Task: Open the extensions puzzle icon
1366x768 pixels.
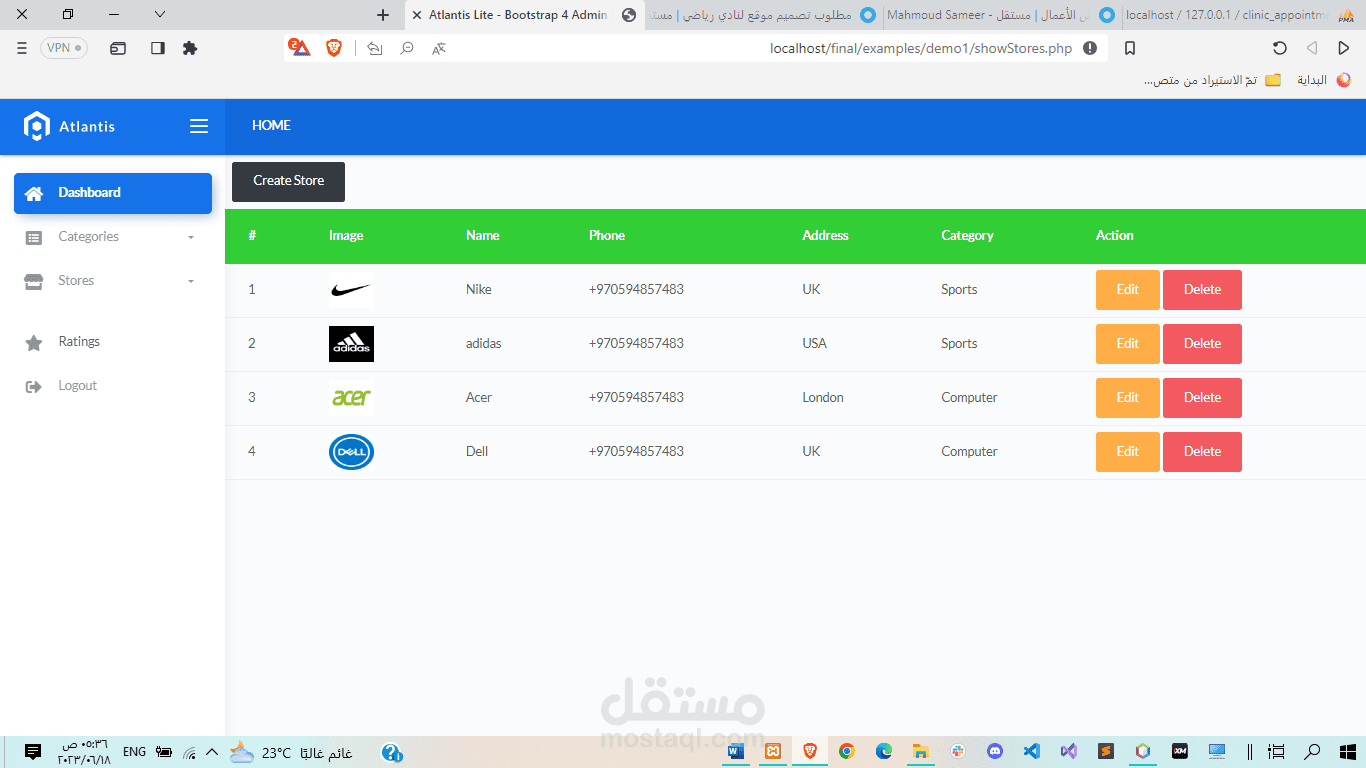Action: coord(190,48)
